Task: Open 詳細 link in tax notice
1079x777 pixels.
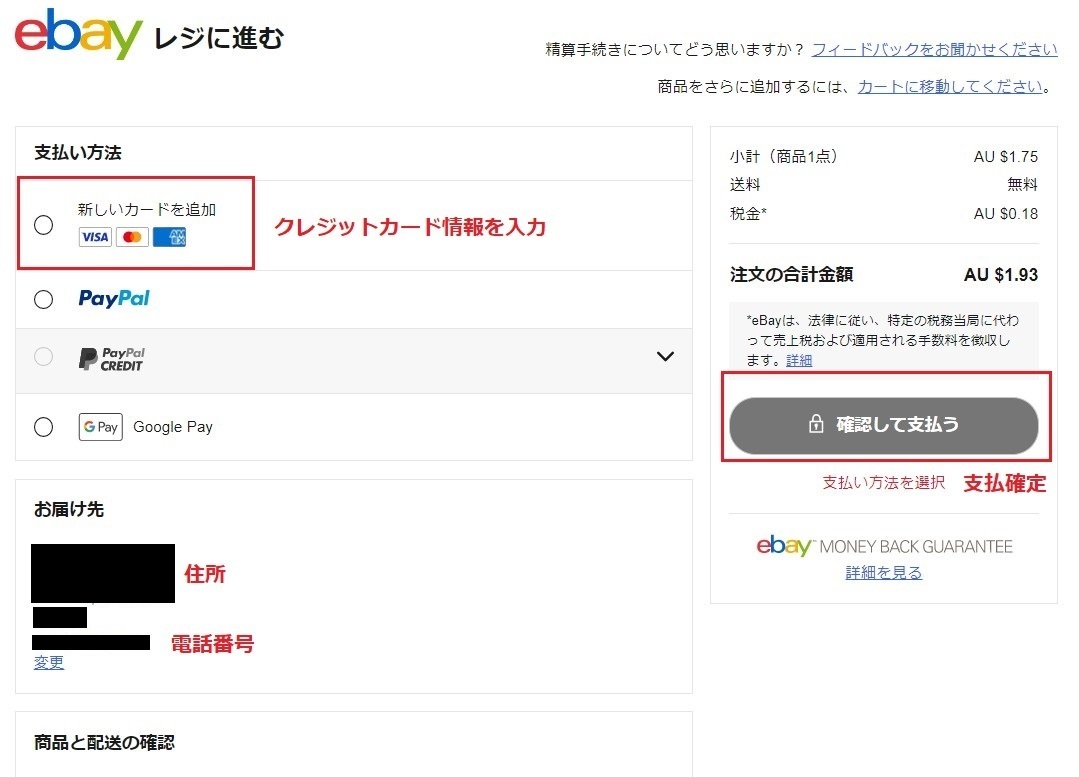Action: (x=799, y=360)
